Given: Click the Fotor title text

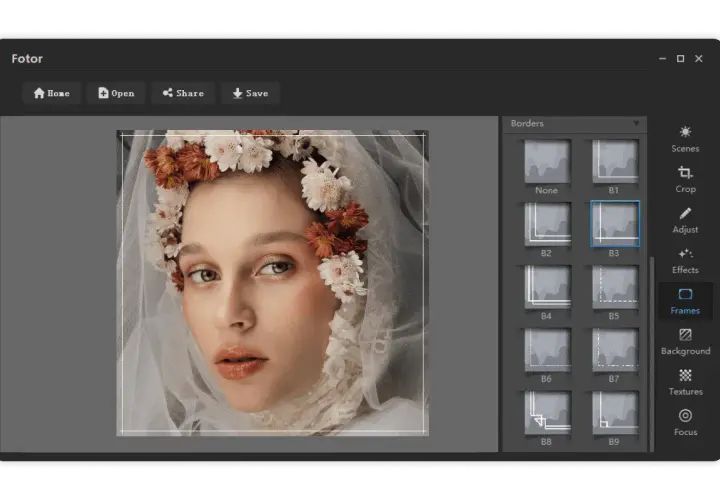Looking at the screenshot, I should click(x=27, y=59).
